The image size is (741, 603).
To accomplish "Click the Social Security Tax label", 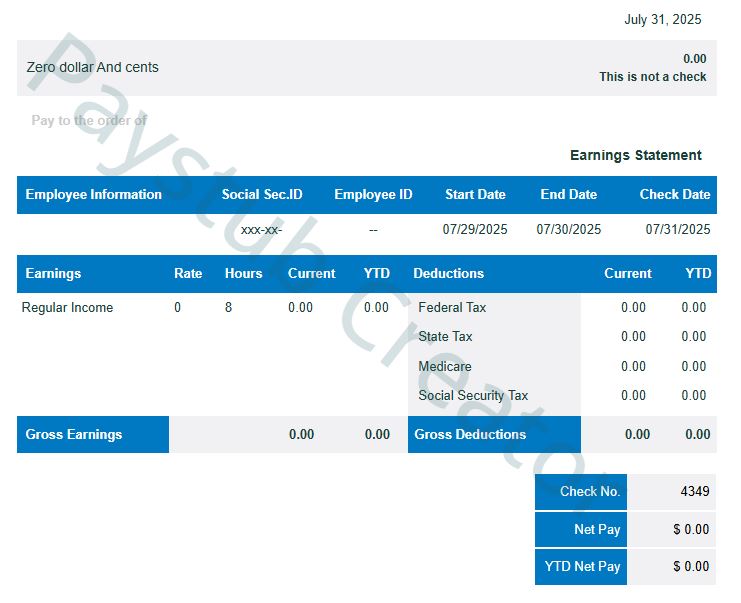I will pyautogui.click(x=473, y=395).
